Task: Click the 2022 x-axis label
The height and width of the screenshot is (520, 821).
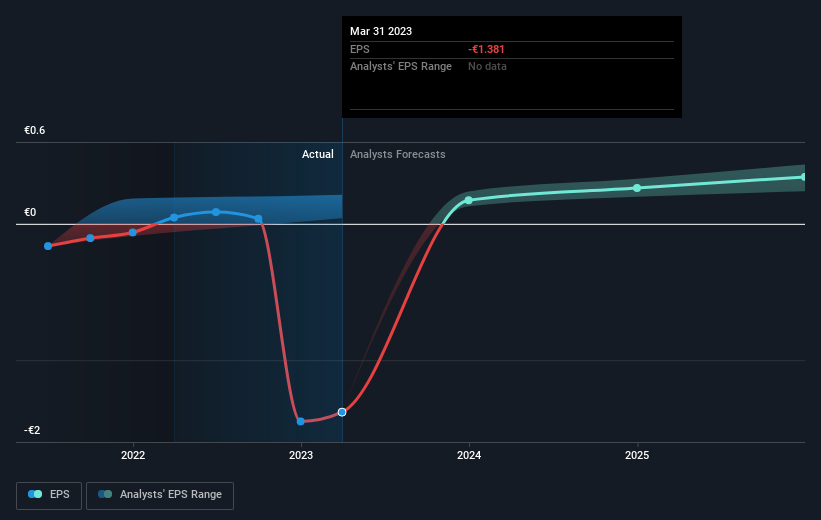Action: point(133,455)
